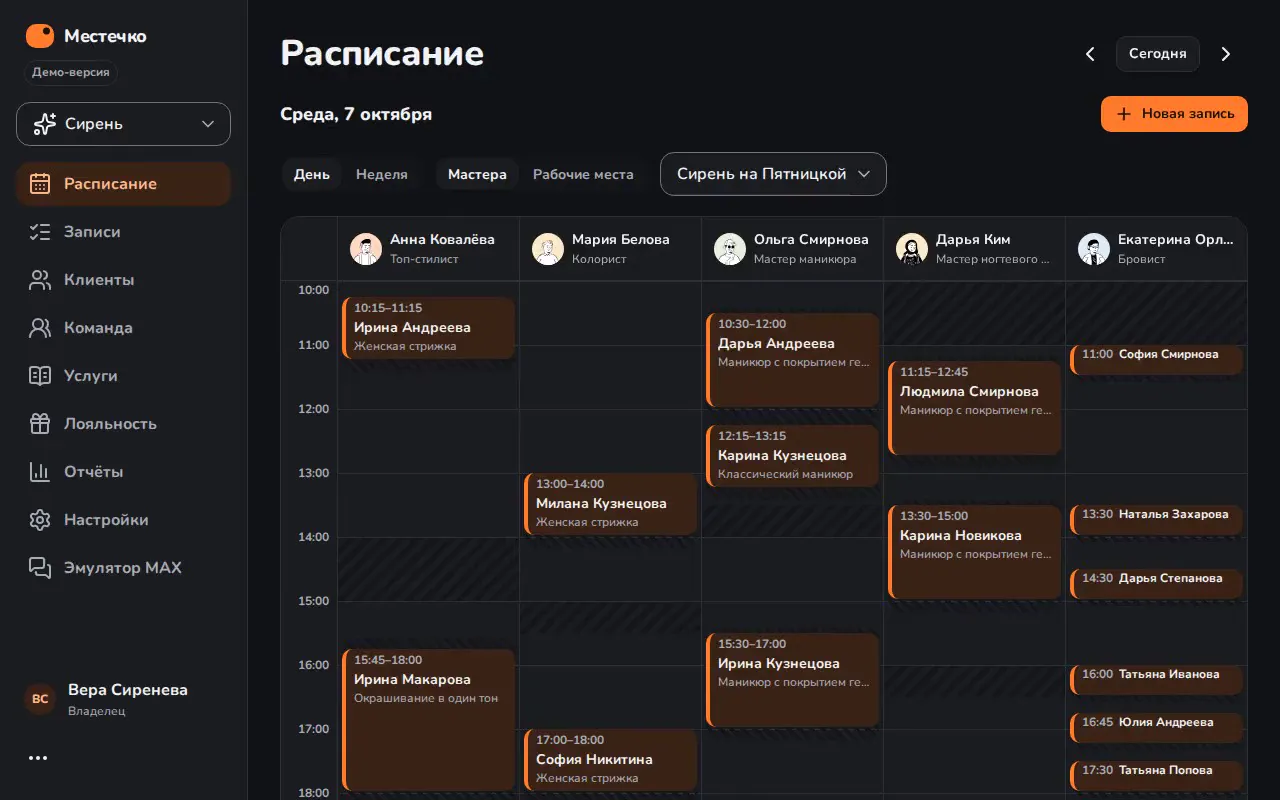Click the Команда team icon

click(40, 328)
